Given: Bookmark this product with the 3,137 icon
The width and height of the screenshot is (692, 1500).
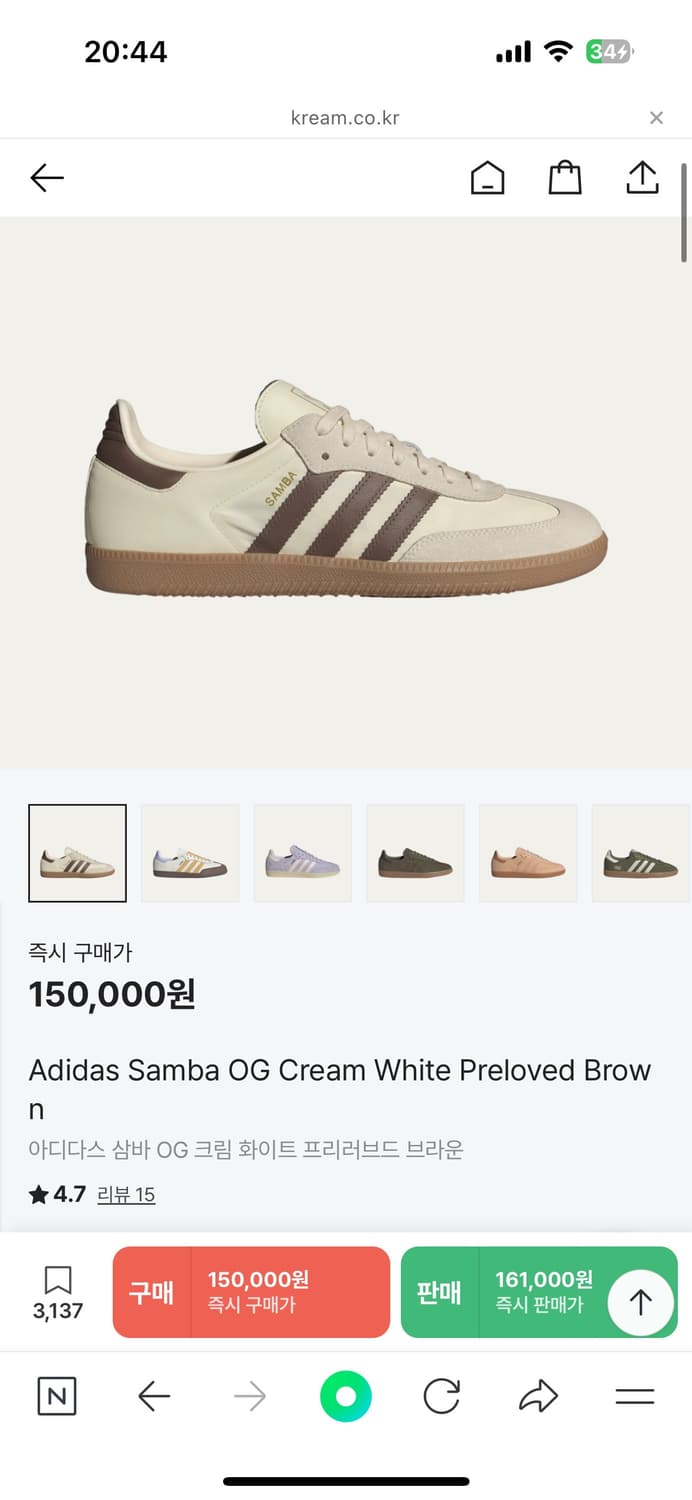Looking at the screenshot, I should click(x=58, y=1292).
